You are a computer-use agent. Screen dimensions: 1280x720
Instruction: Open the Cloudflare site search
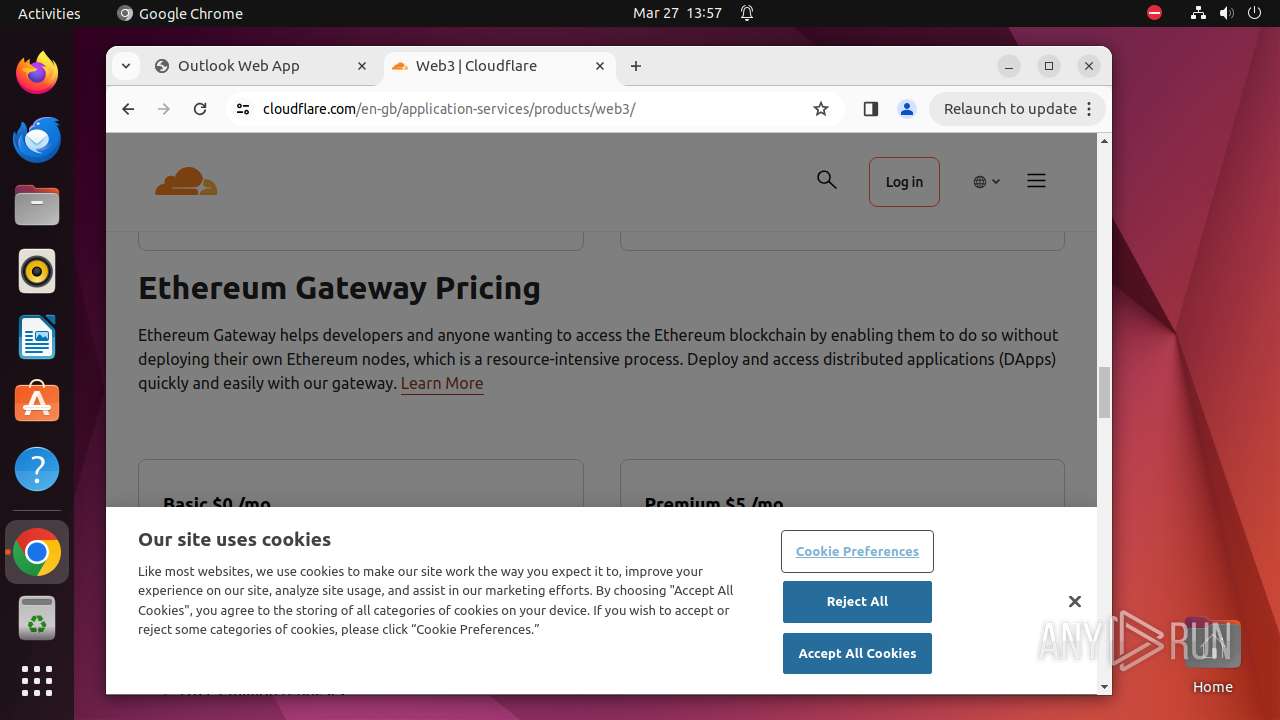[826, 180]
